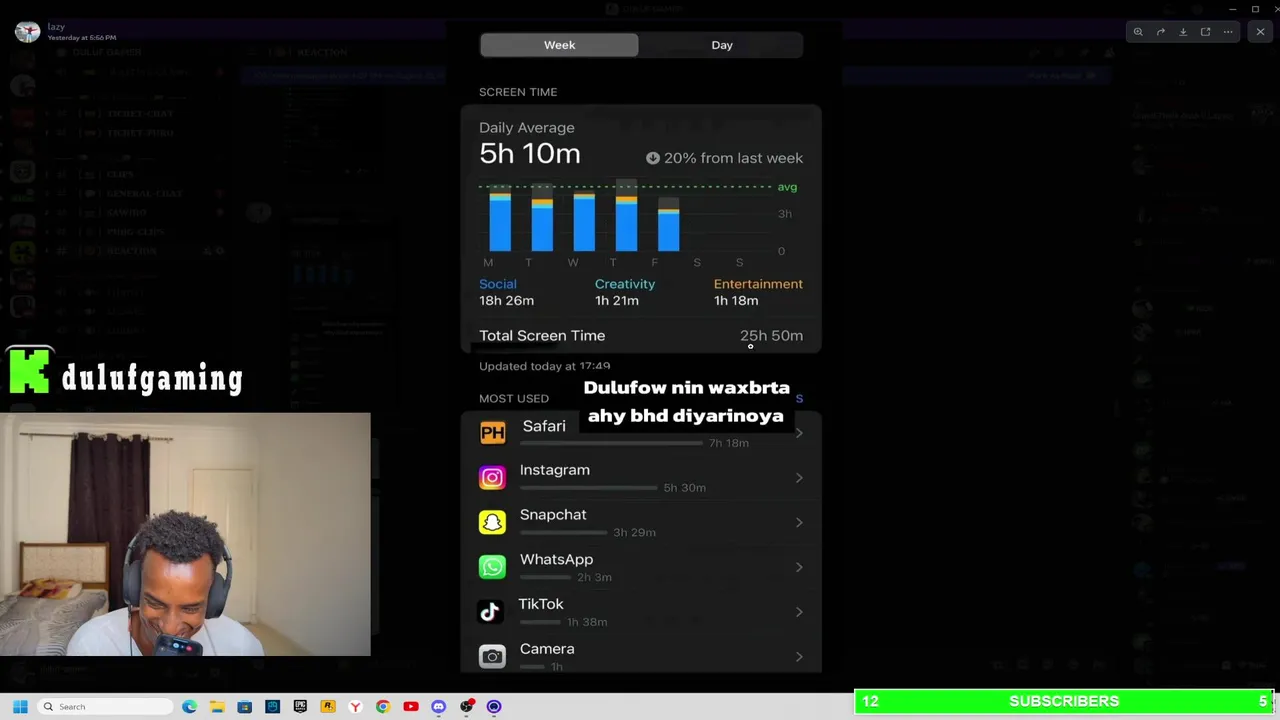This screenshot has height=720, width=1280.
Task: Expand the TikTok row chevron
Action: coord(799,612)
